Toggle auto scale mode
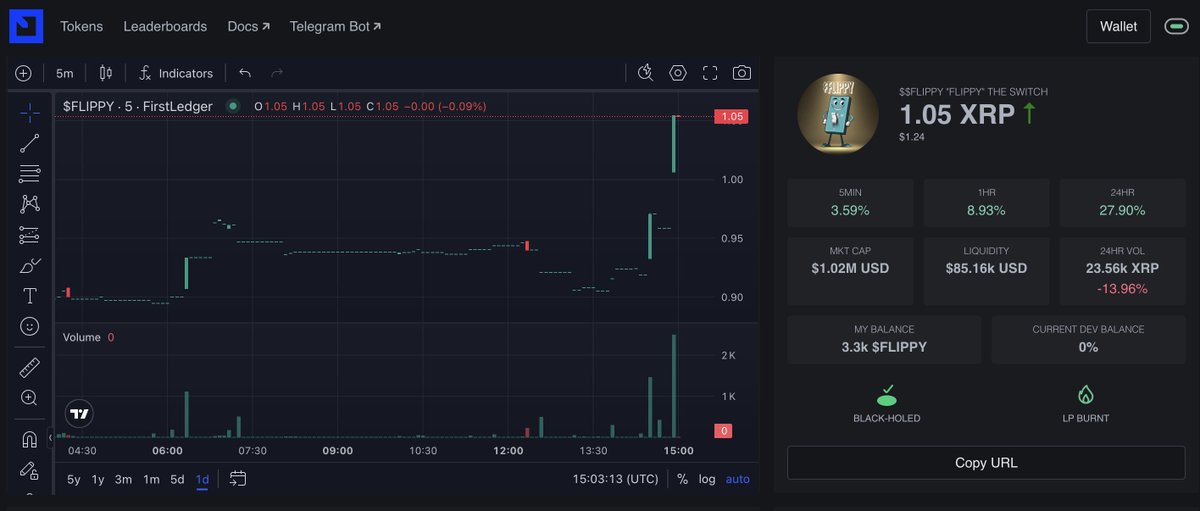 [737, 479]
